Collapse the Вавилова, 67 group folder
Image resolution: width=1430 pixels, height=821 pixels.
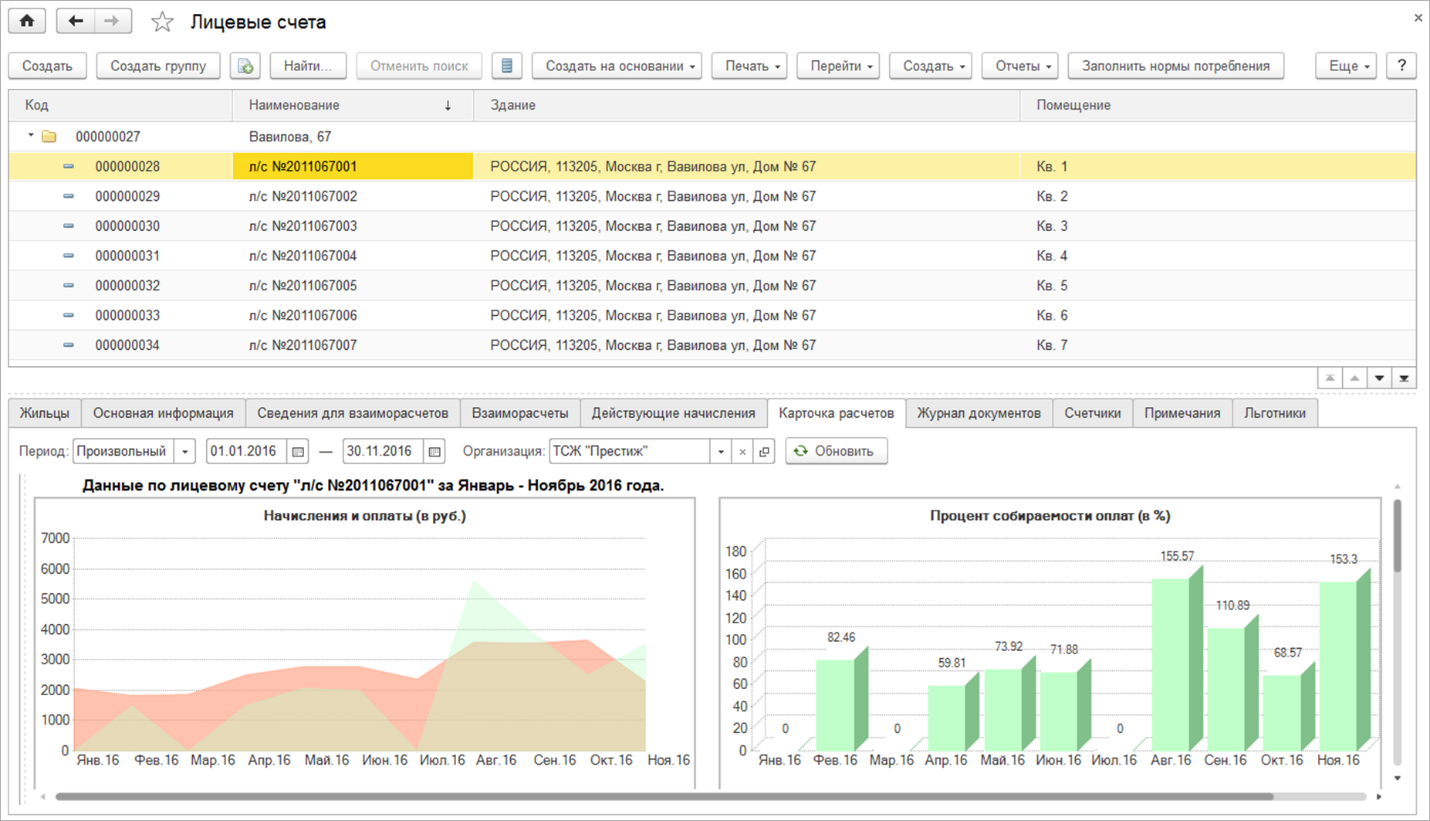(x=31, y=136)
